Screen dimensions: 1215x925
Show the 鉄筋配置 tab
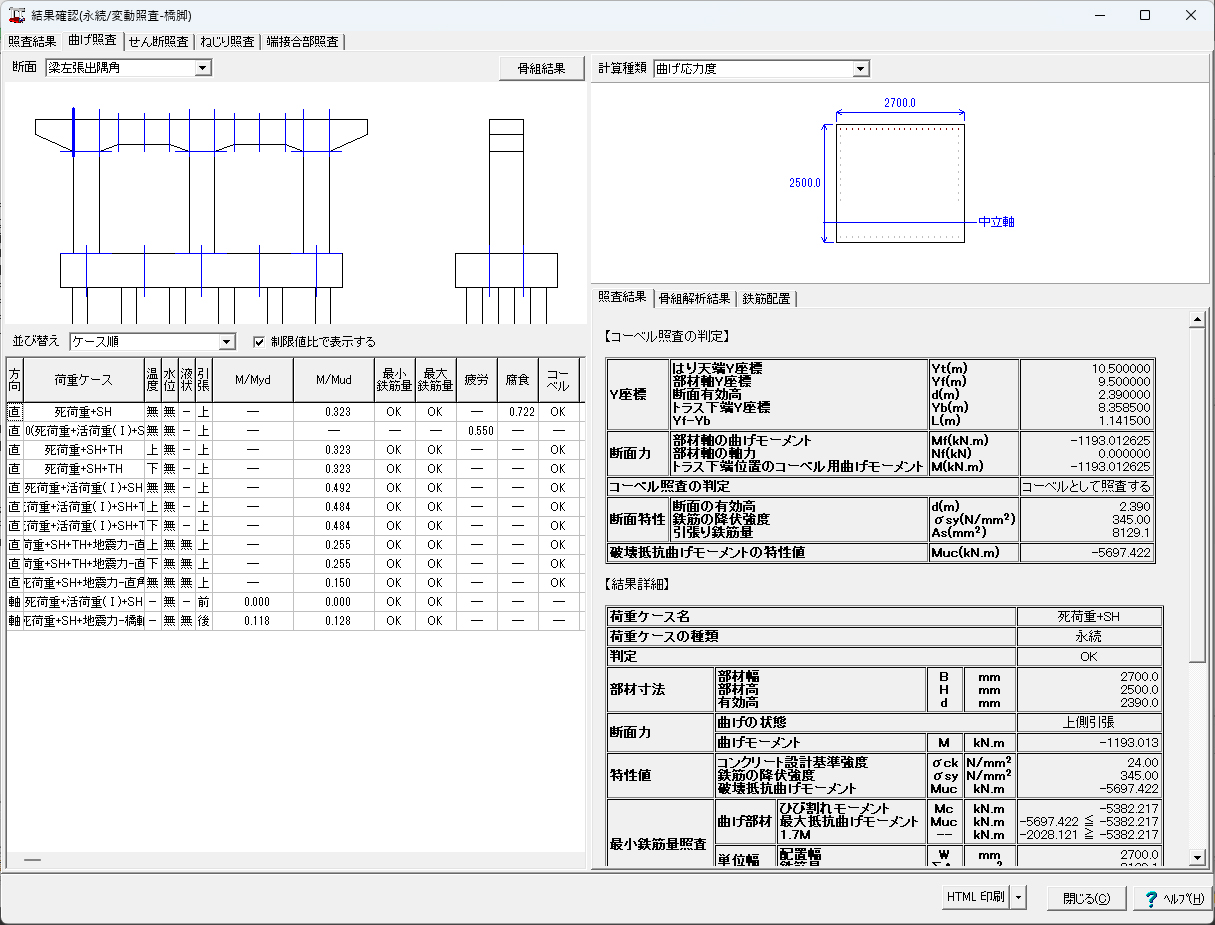[x=766, y=298]
